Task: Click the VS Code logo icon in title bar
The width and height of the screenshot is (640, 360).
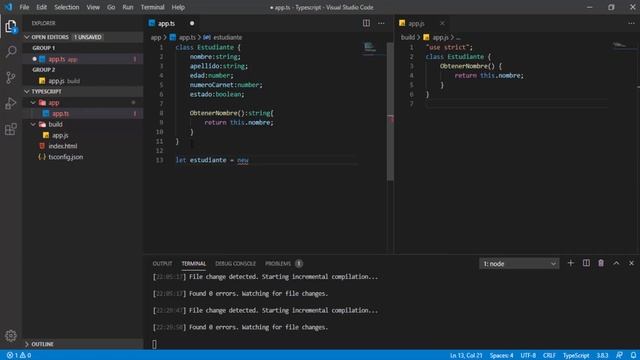Action: point(9,7)
